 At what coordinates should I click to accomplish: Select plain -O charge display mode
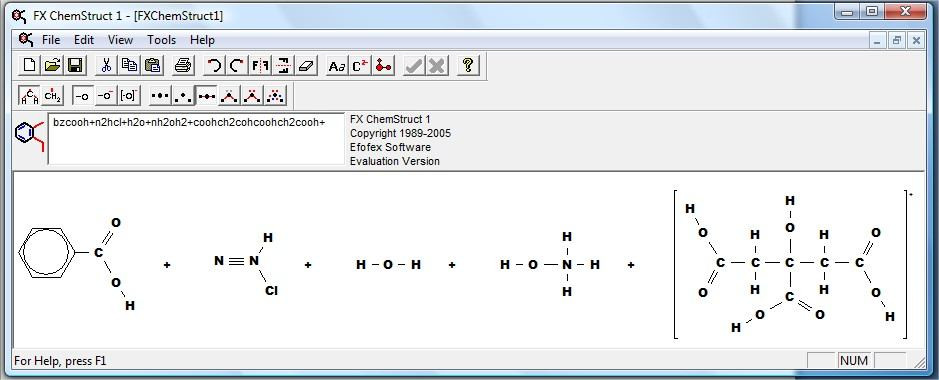(83, 95)
